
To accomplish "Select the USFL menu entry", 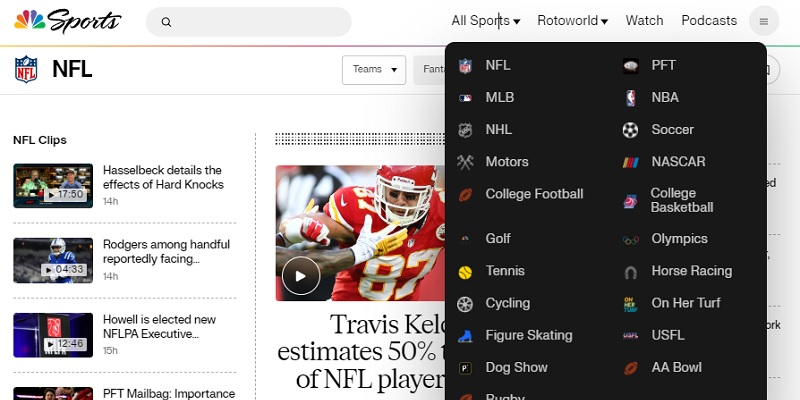I will coord(667,335).
